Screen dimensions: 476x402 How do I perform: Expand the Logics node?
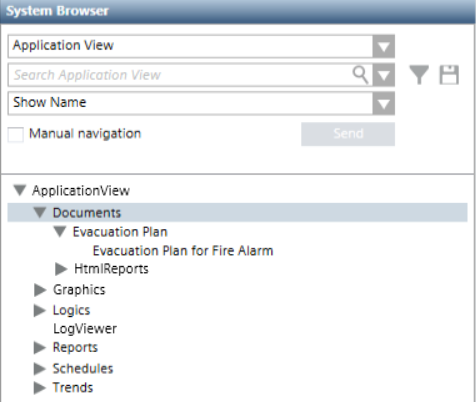tap(40, 311)
